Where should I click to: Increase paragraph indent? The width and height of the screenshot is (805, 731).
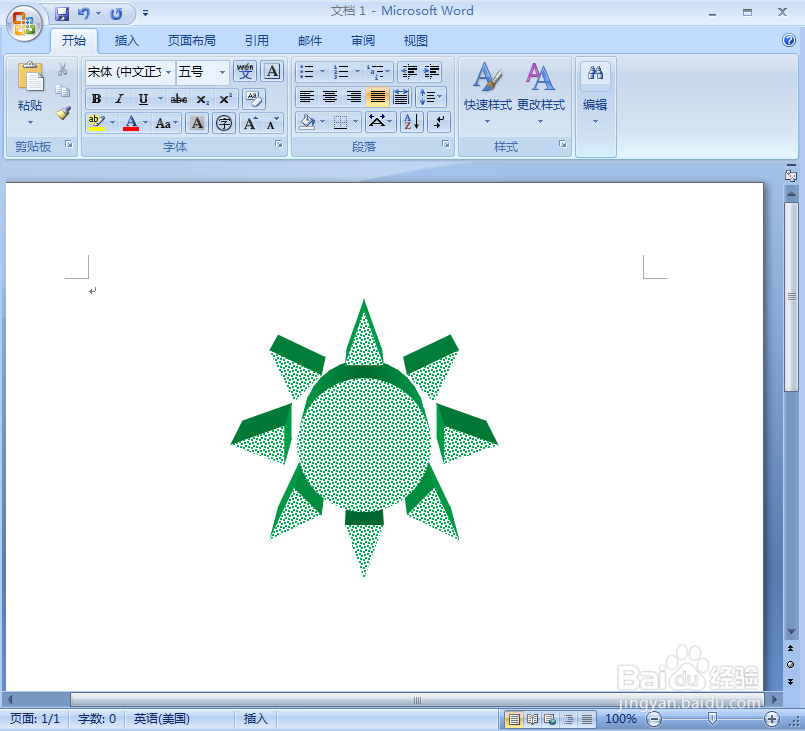coord(432,71)
